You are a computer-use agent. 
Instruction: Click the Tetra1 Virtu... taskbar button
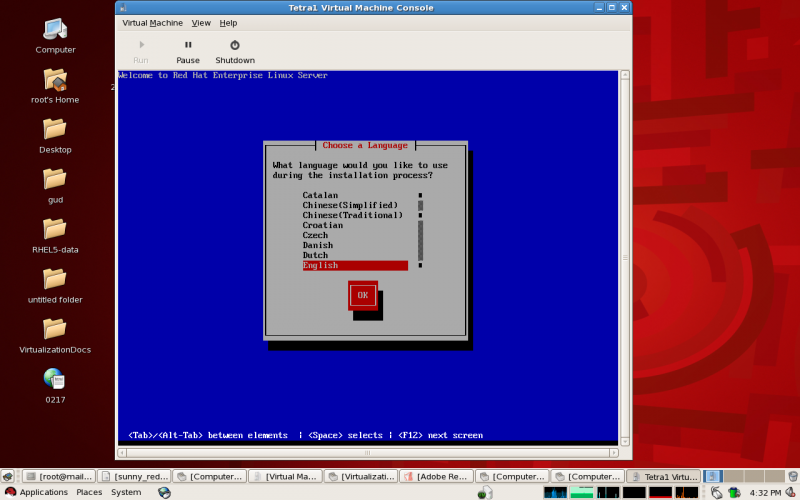pyautogui.click(x=663, y=477)
